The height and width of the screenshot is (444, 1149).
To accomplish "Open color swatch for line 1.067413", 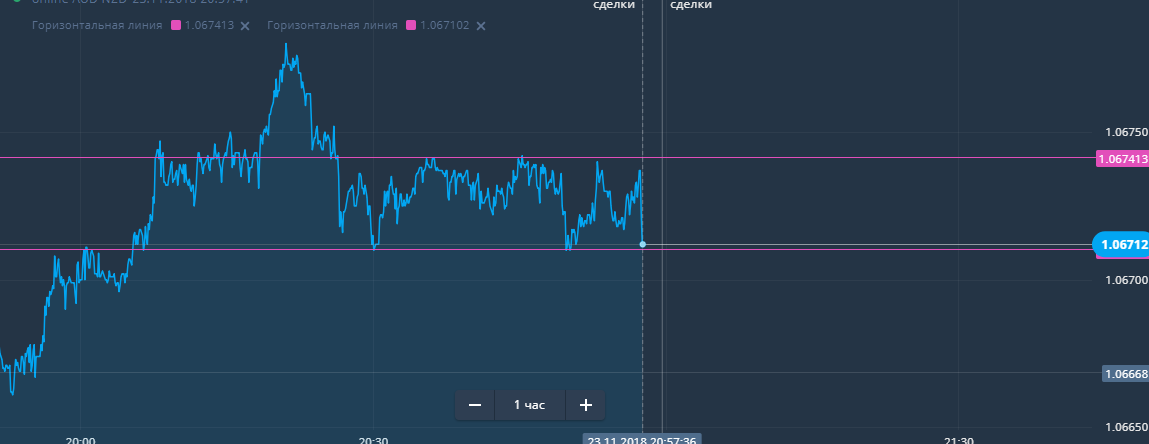I will click(x=176, y=25).
